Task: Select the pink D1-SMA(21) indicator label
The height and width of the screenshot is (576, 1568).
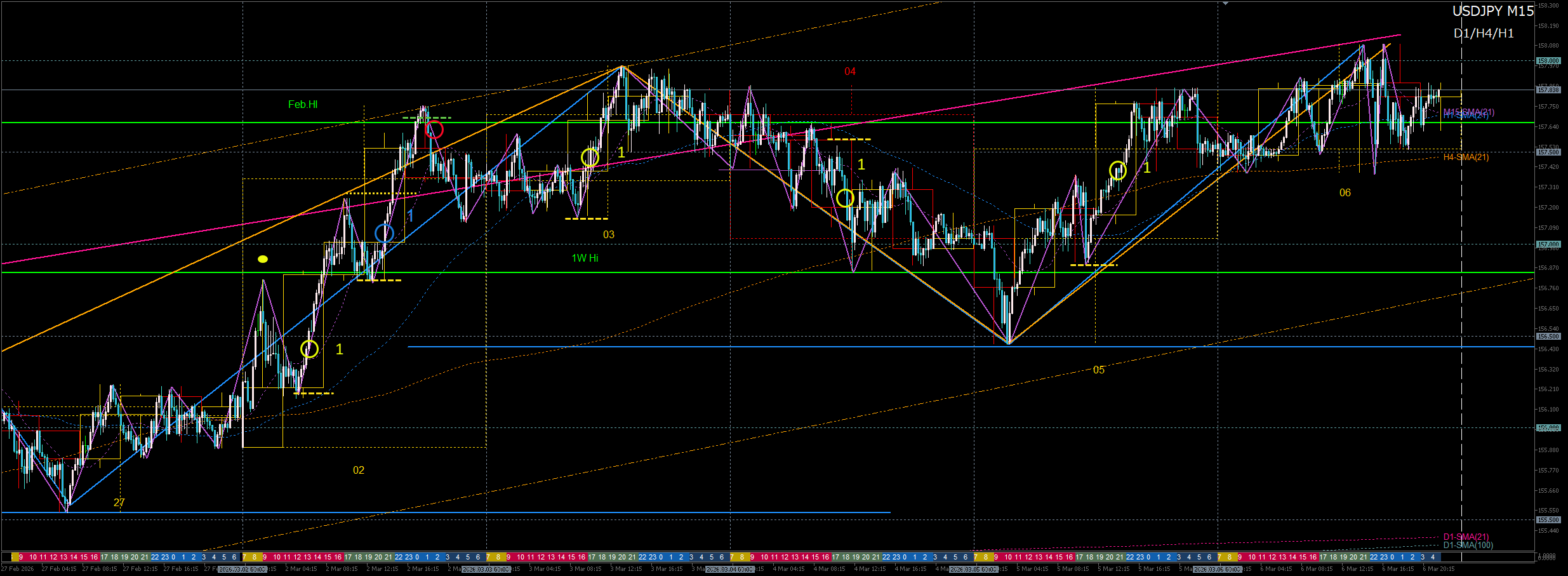Action: pyautogui.click(x=1466, y=537)
